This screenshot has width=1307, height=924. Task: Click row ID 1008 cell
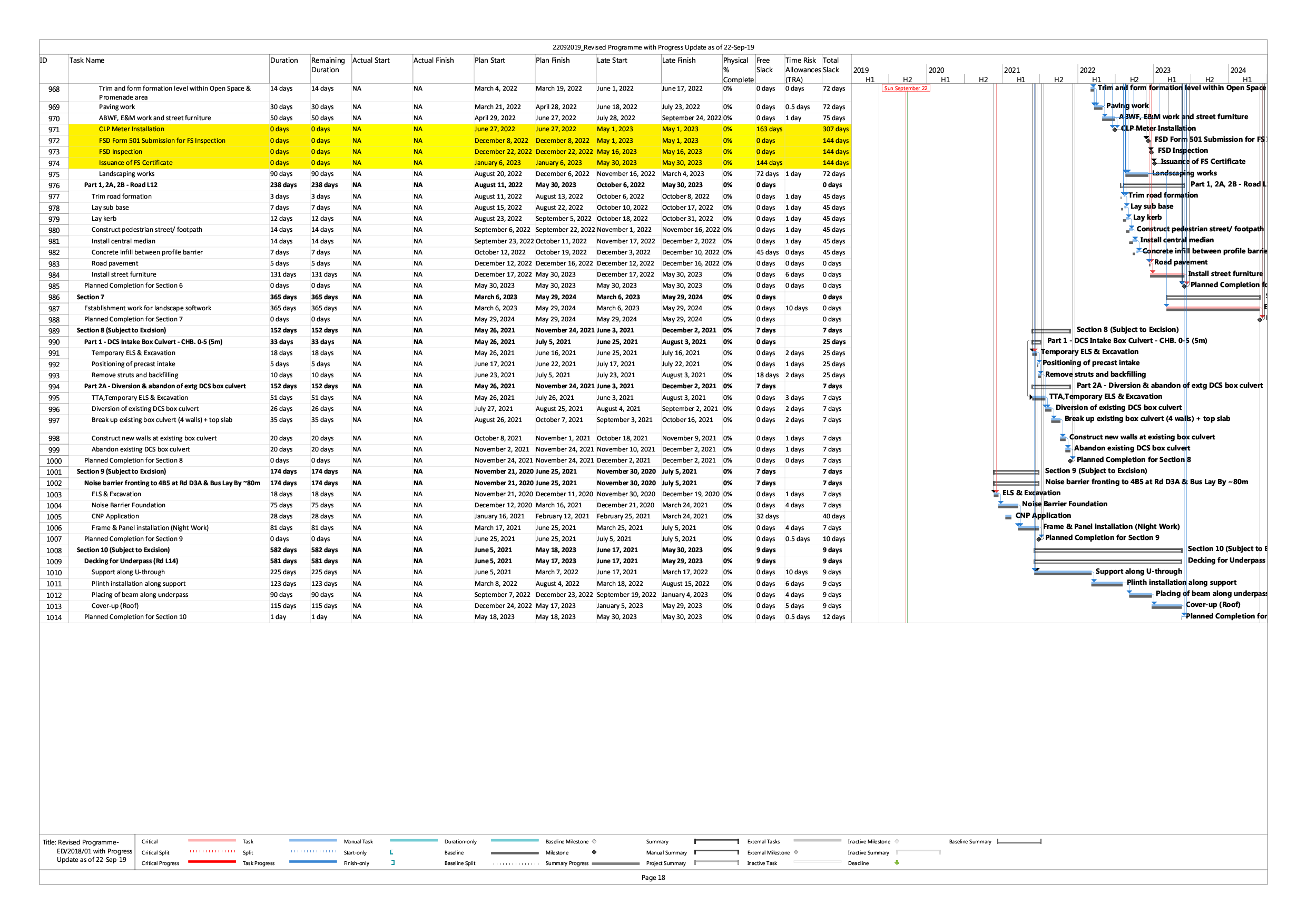click(54, 551)
